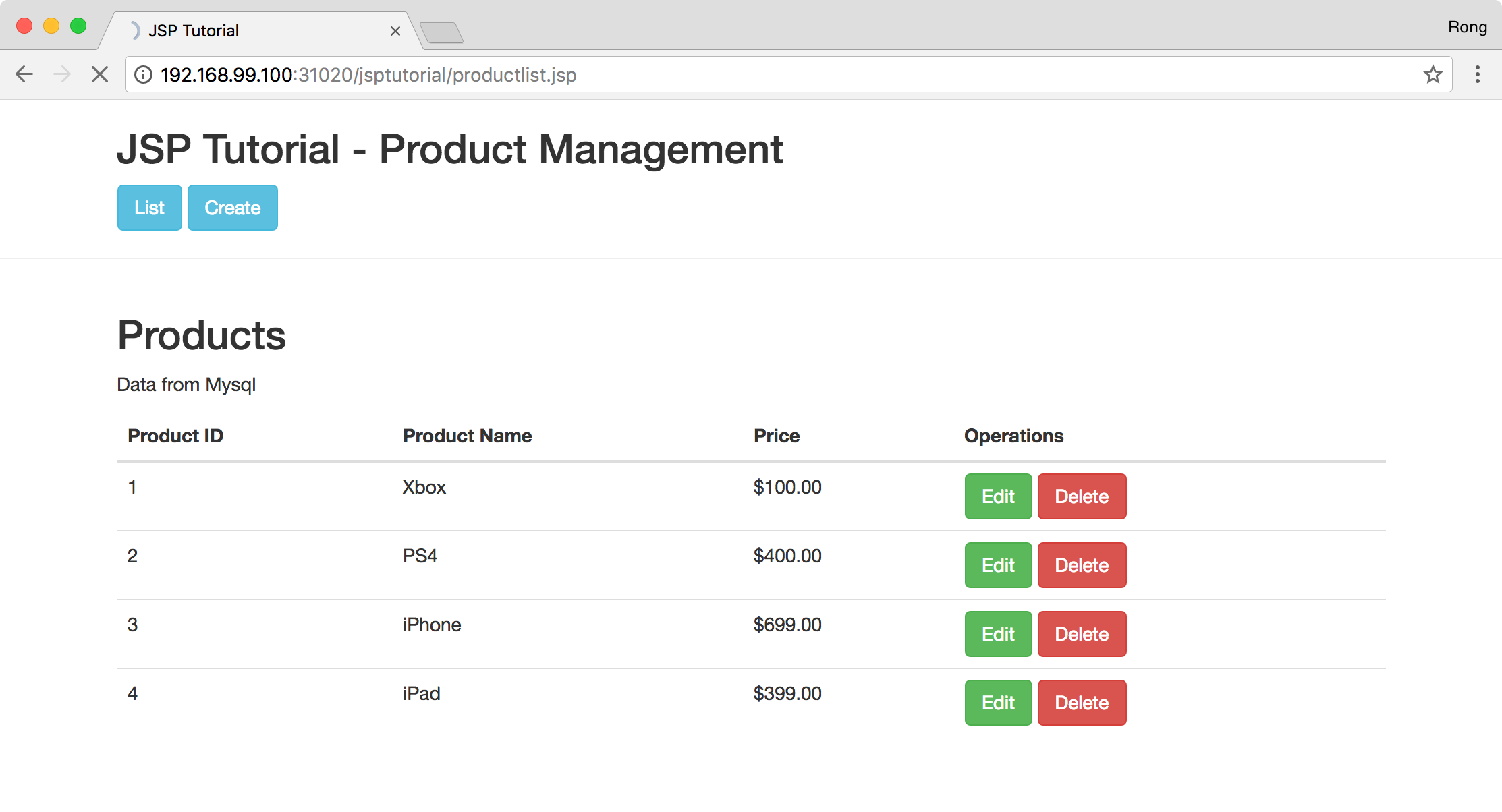1502x812 pixels.
Task: Select the iPhone name cell
Action: (x=432, y=625)
